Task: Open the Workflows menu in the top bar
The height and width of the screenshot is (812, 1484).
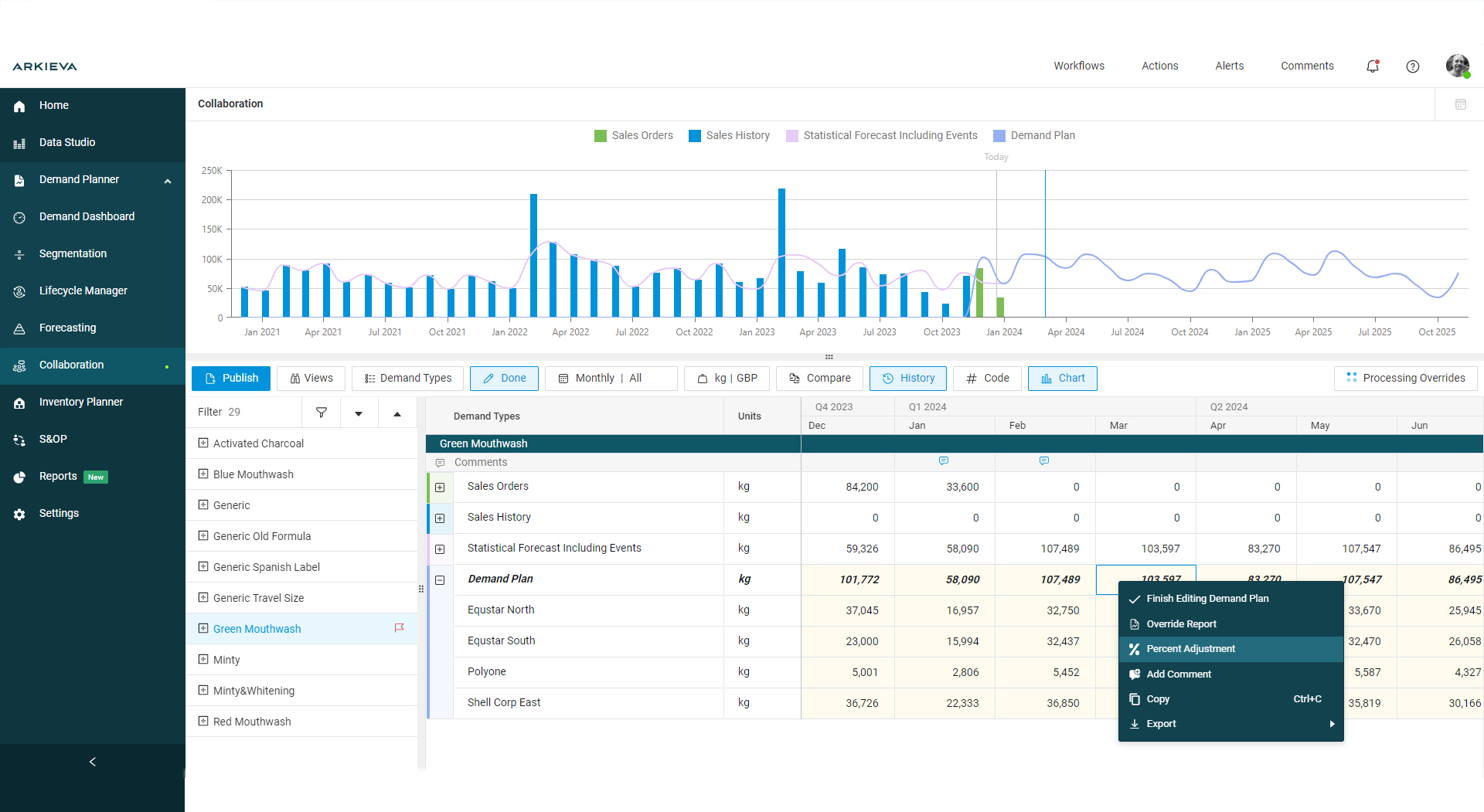Action: pos(1079,66)
